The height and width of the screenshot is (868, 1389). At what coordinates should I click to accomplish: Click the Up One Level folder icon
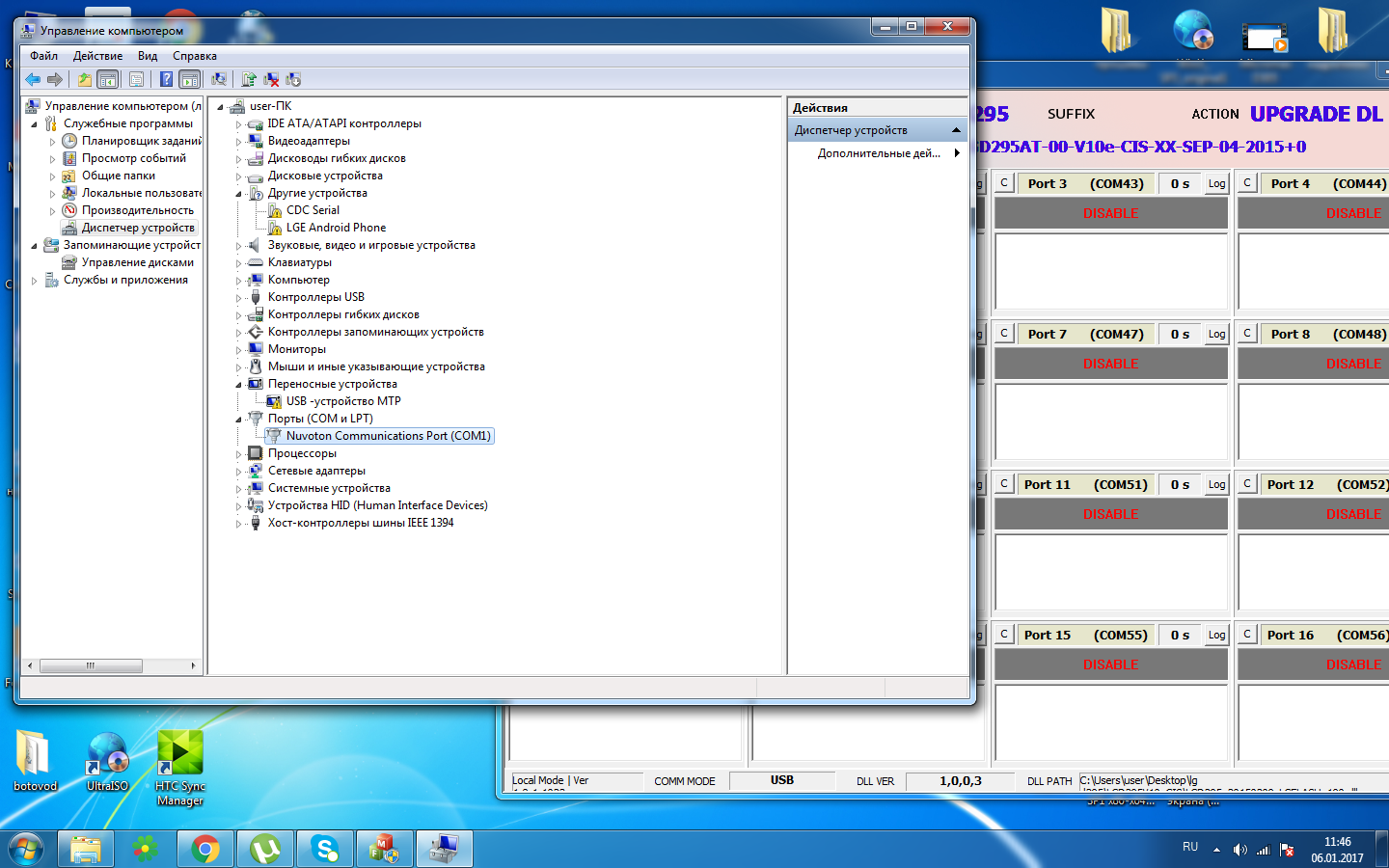(85, 79)
